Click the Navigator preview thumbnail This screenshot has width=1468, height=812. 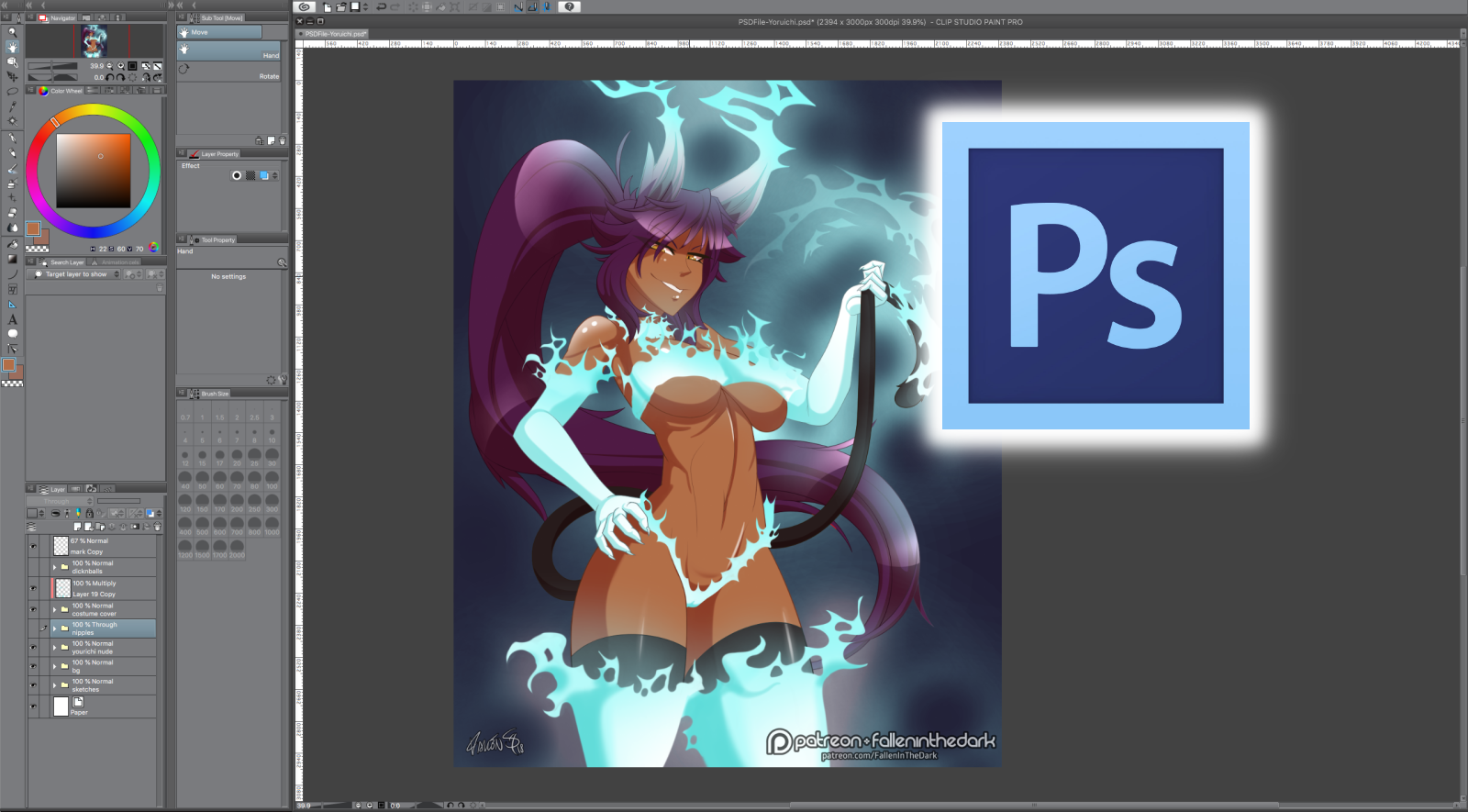pos(95,40)
